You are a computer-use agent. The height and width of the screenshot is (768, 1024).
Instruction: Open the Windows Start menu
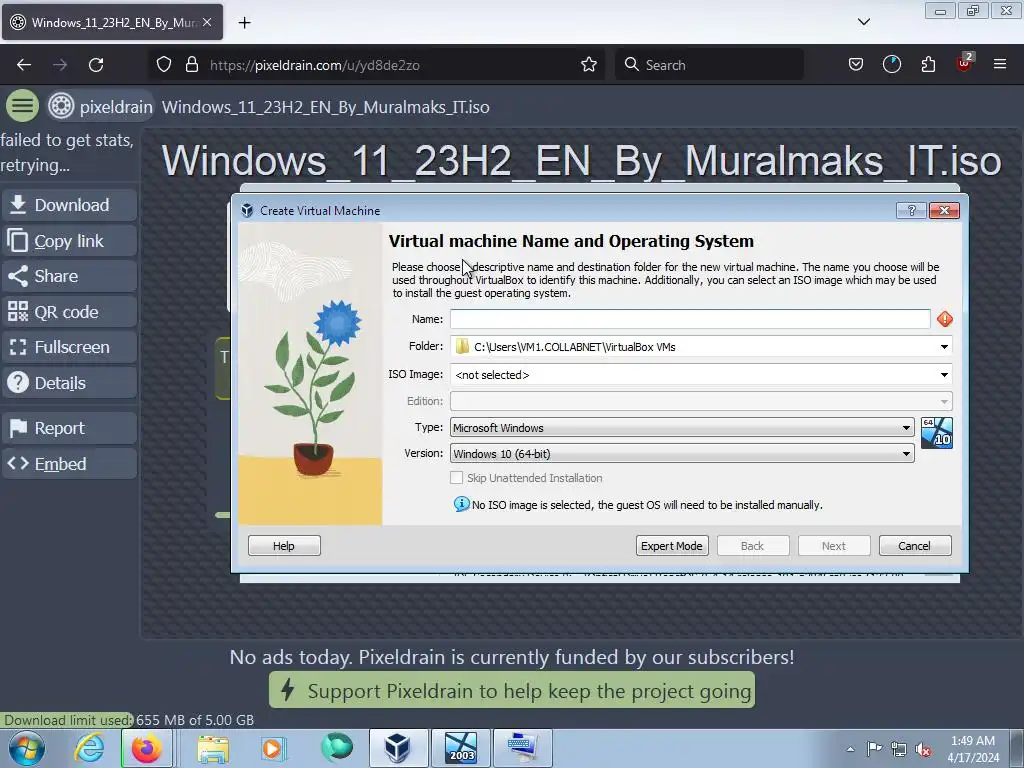pyautogui.click(x=26, y=748)
